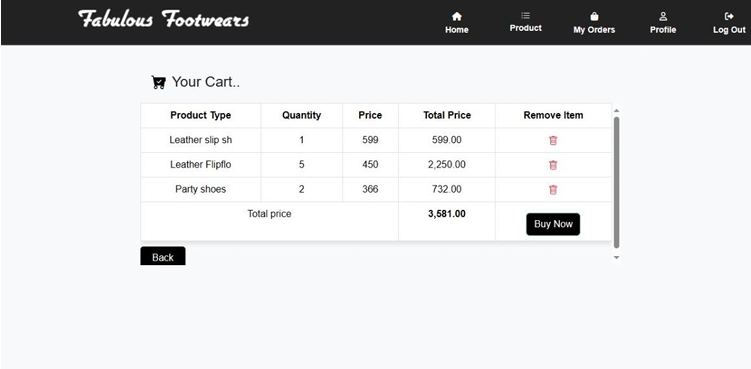Click price value 366

(370, 189)
